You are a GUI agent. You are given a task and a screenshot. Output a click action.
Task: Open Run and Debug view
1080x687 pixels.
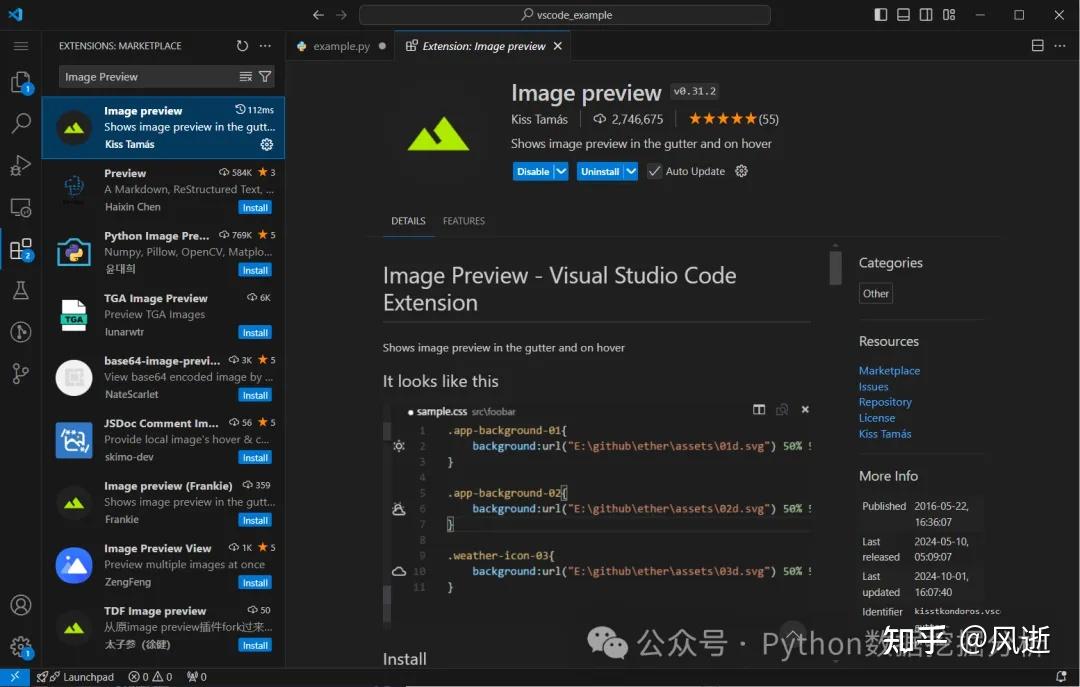click(20, 166)
